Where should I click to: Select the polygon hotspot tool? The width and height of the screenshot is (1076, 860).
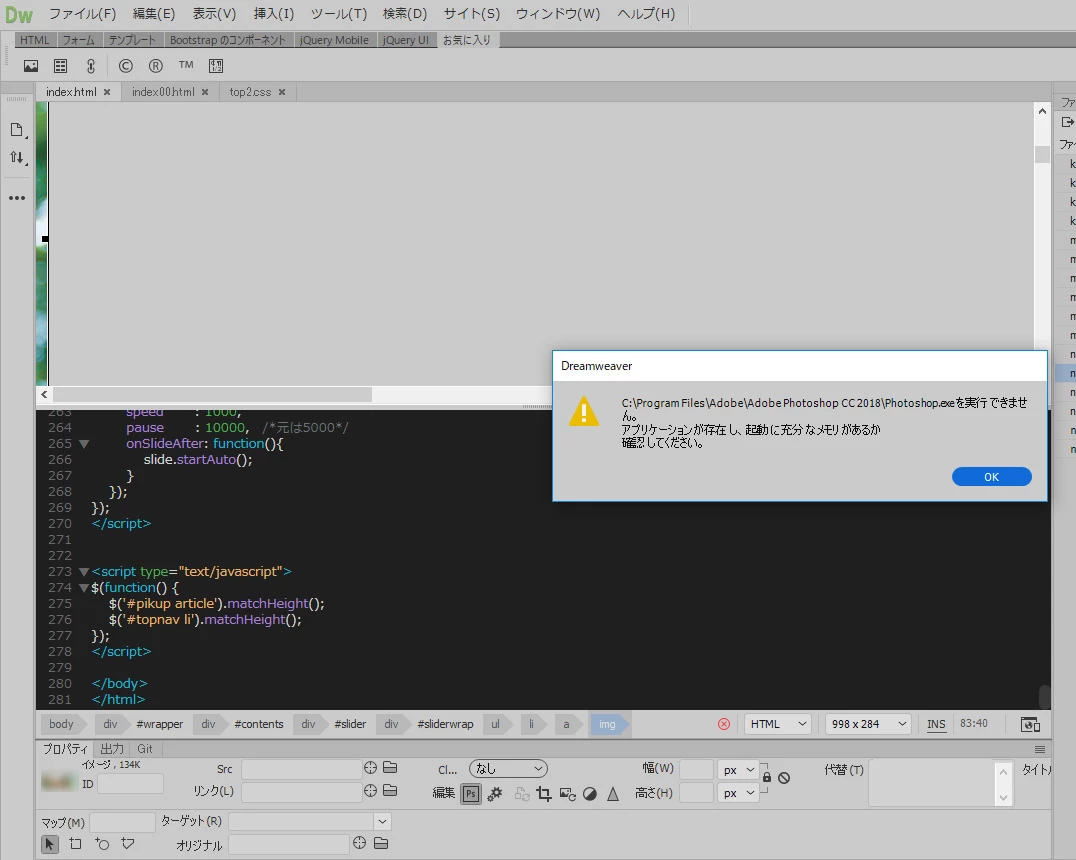click(x=128, y=843)
